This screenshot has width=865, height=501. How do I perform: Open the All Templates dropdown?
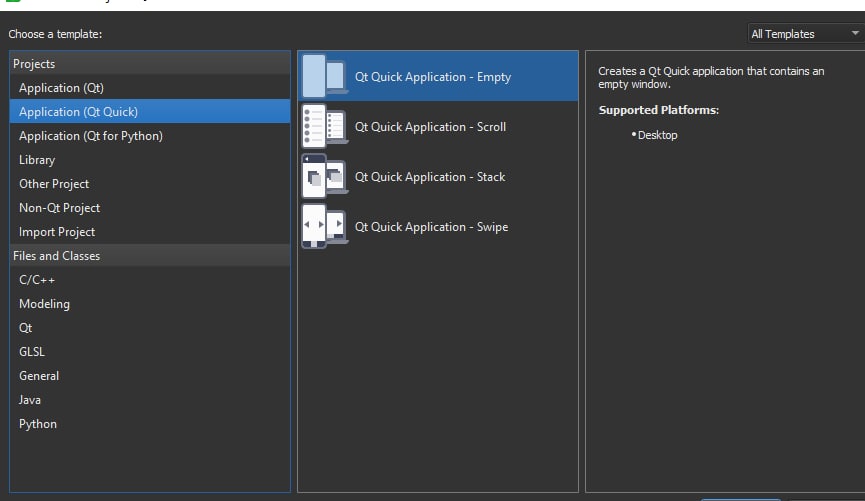point(805,34)
